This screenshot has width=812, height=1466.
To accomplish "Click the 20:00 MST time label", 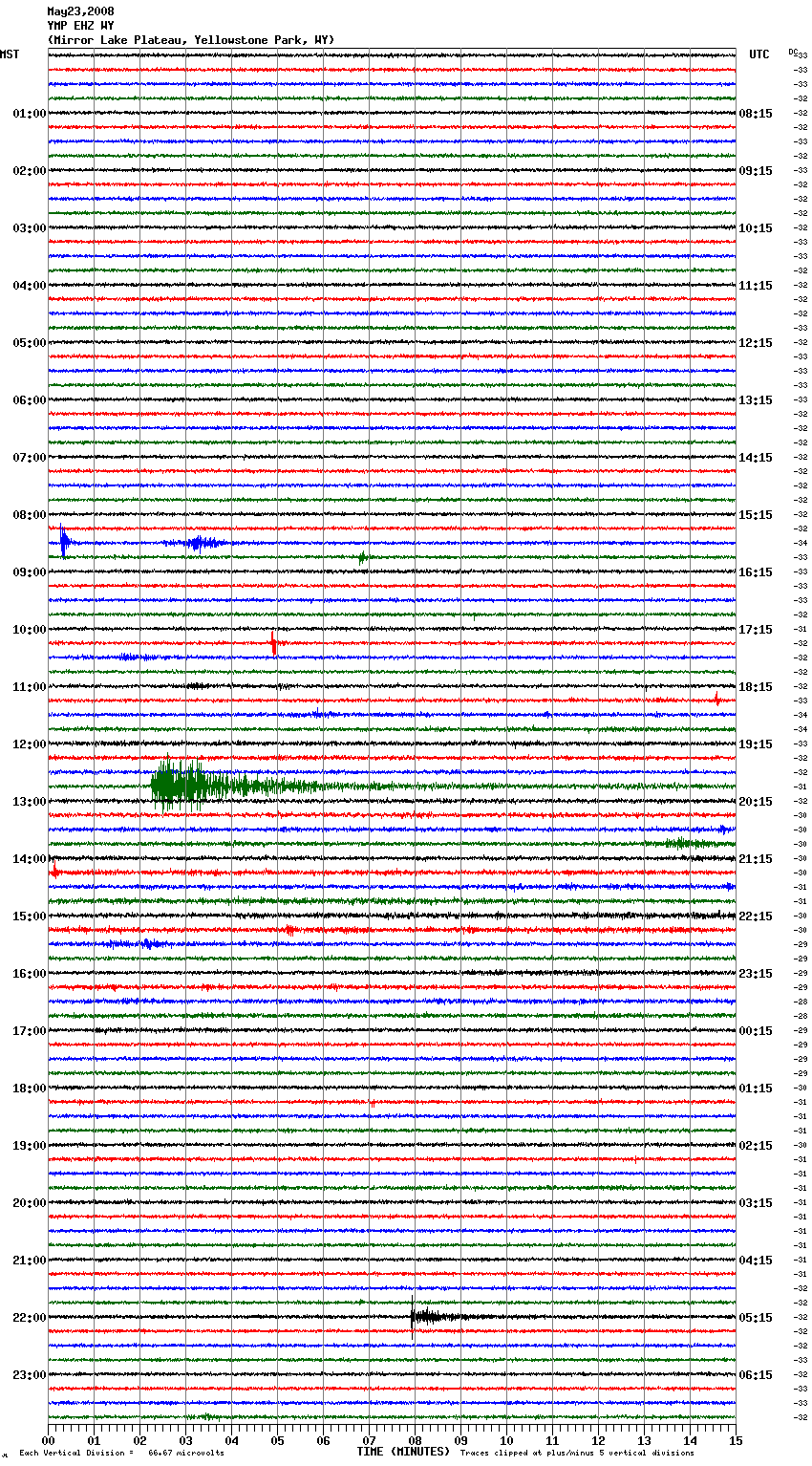I will 29,1203.
